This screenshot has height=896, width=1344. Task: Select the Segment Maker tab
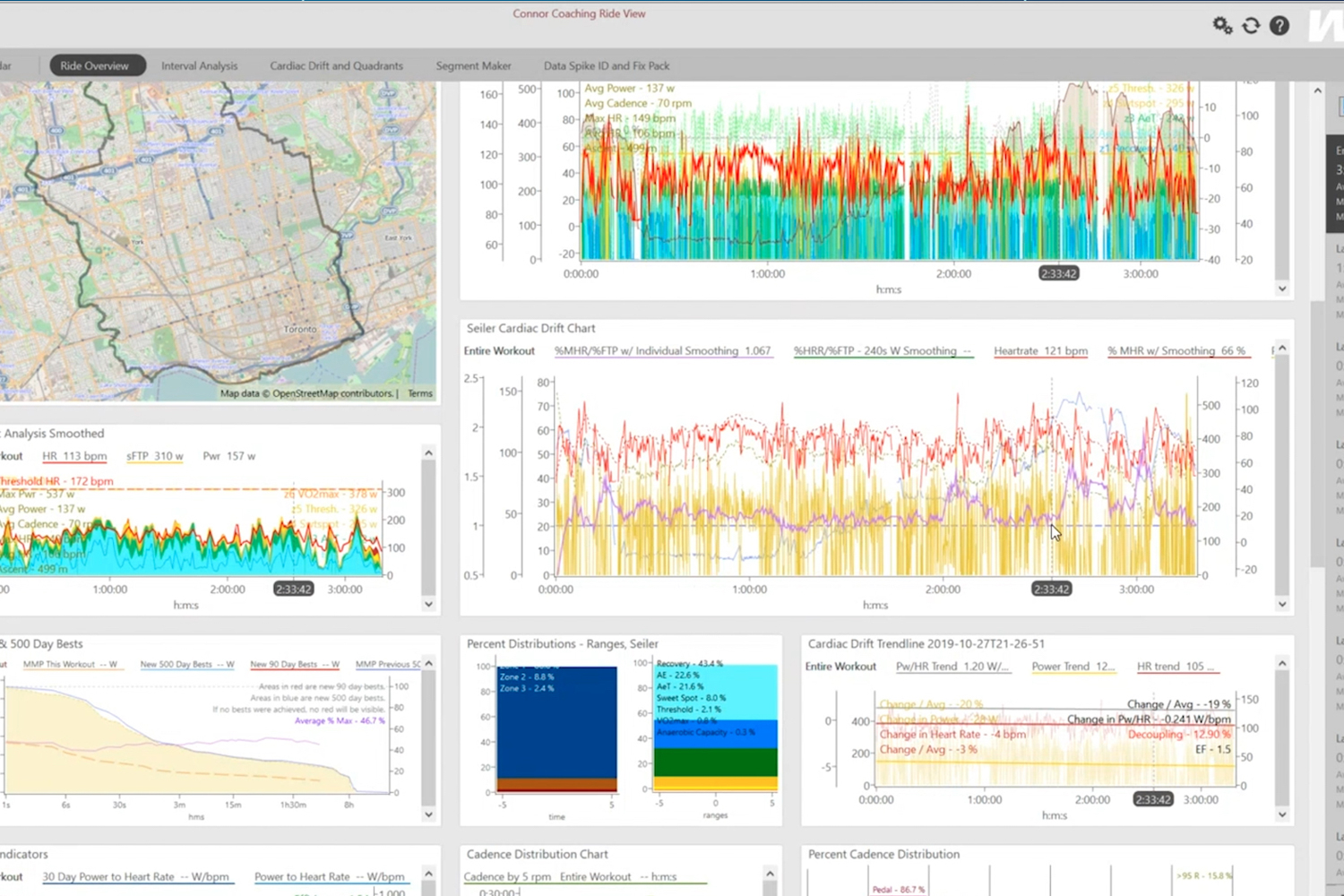[x=473, y=65]
